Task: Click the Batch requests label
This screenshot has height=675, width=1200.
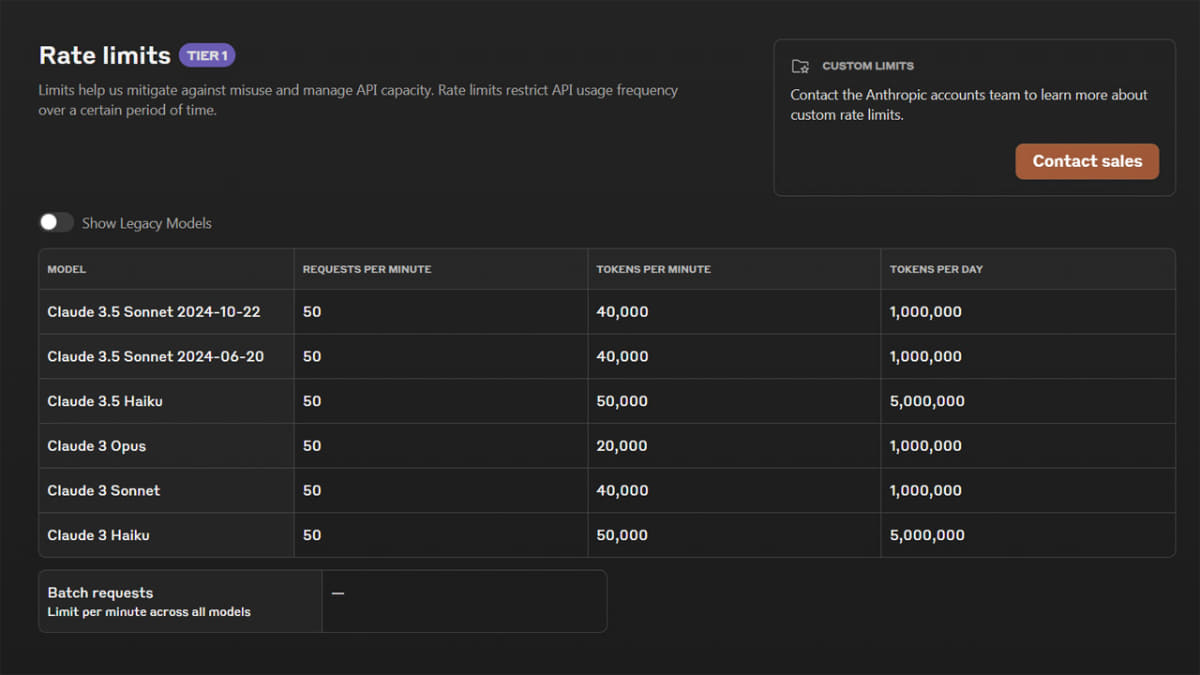Action: point(100,593)
